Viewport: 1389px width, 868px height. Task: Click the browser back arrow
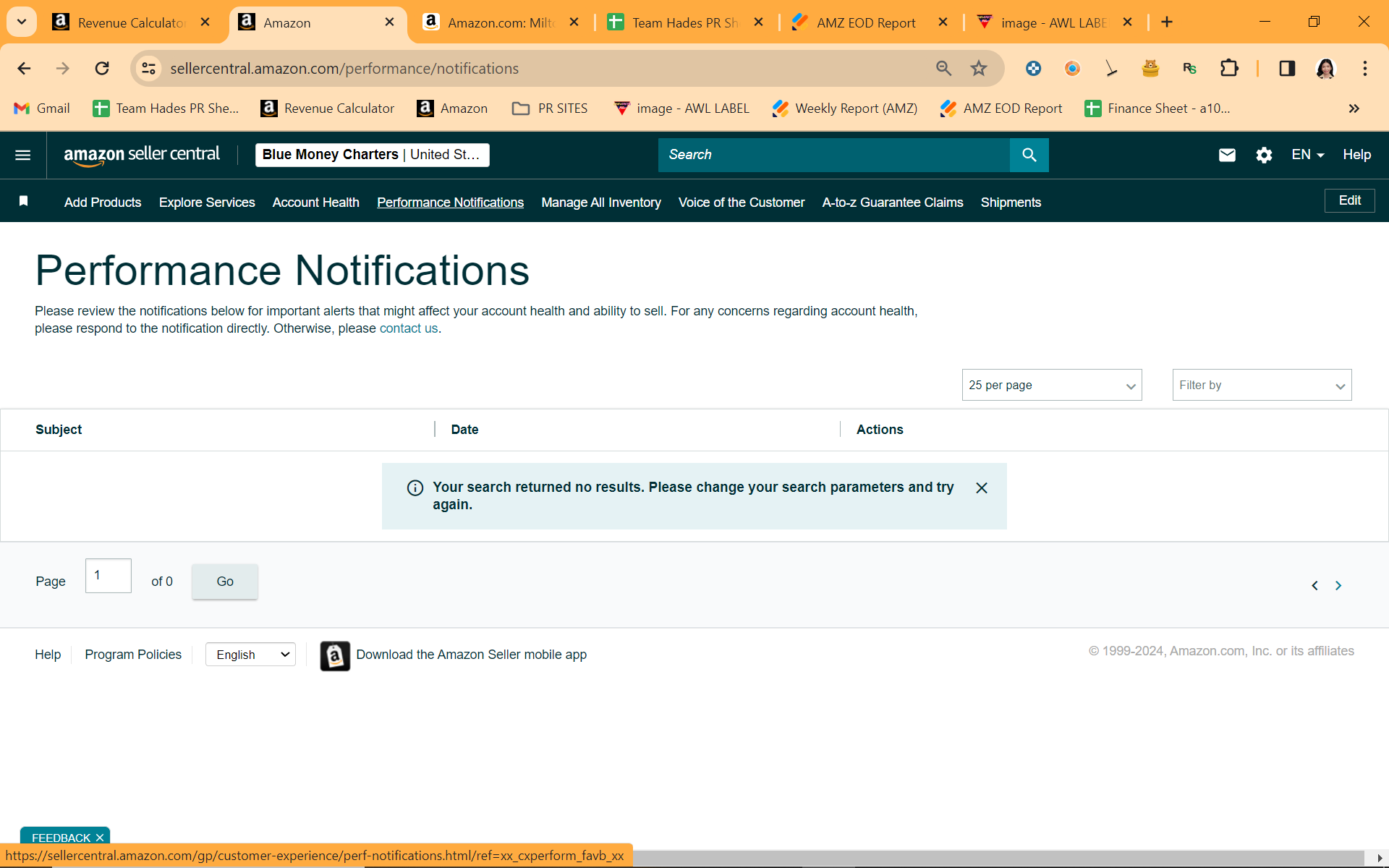click(x=24, y=69)
